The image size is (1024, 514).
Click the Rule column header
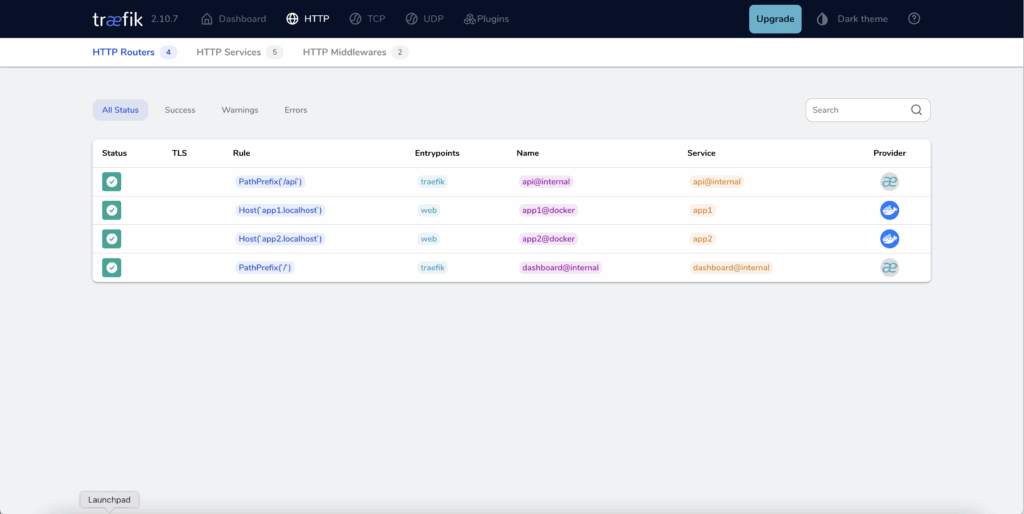242,153
